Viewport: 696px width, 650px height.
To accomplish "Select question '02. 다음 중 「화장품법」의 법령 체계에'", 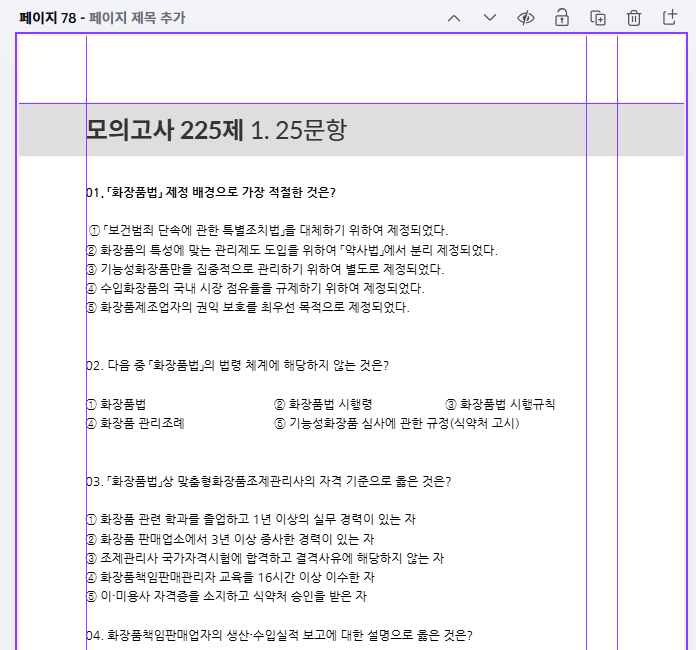I will click(237, 365).
